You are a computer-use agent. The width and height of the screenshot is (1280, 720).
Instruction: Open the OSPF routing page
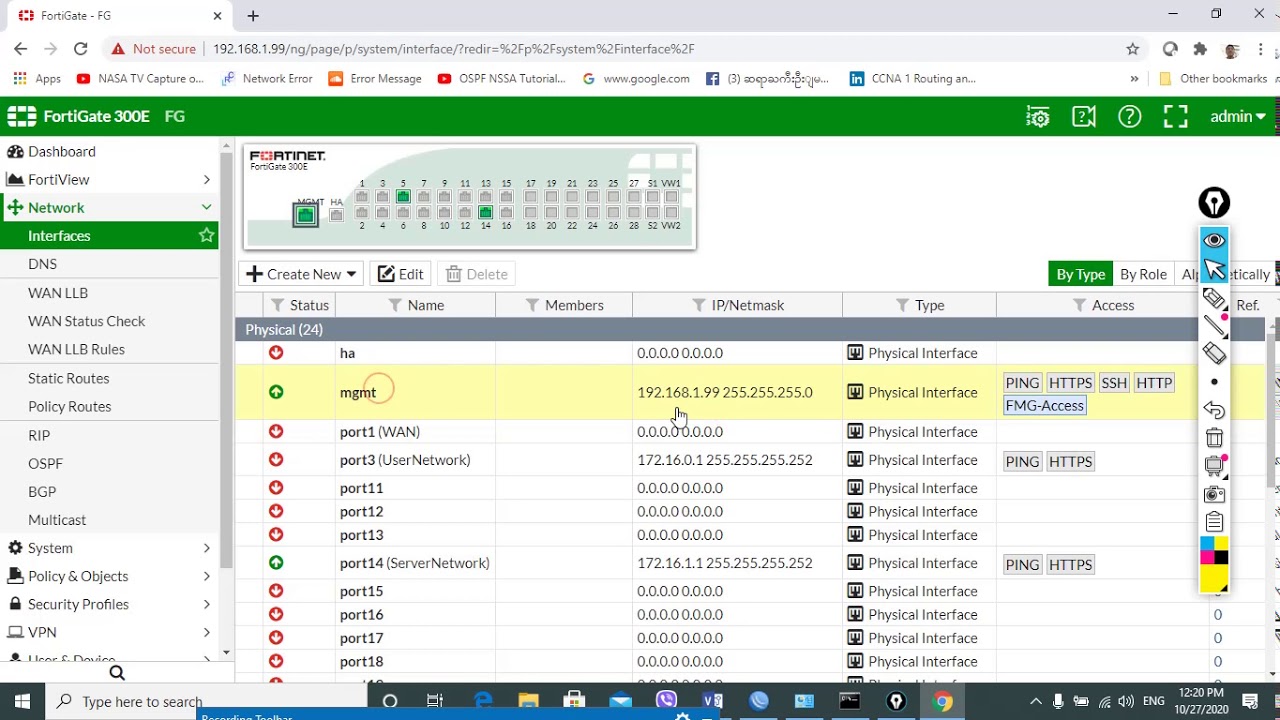pyautogui.click(x=45, y=464)
